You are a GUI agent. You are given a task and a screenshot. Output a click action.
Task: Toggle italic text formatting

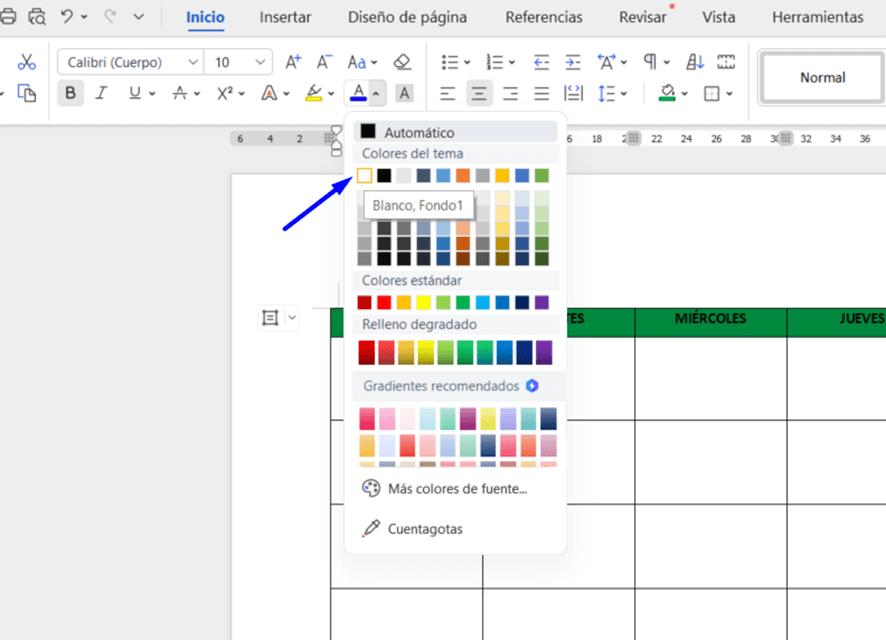pos(101,93)
